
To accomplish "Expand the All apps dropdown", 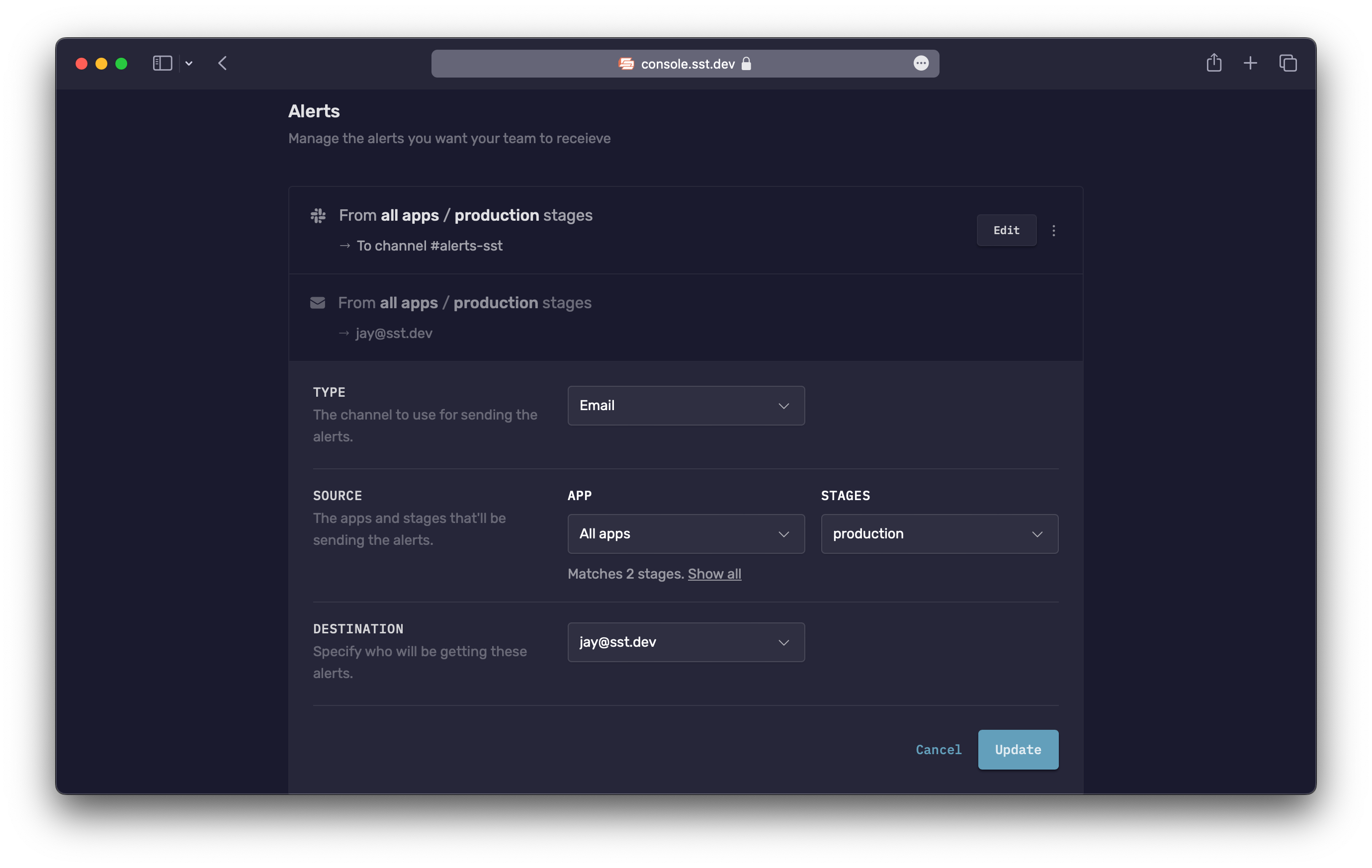I will [x=686, y=533].
